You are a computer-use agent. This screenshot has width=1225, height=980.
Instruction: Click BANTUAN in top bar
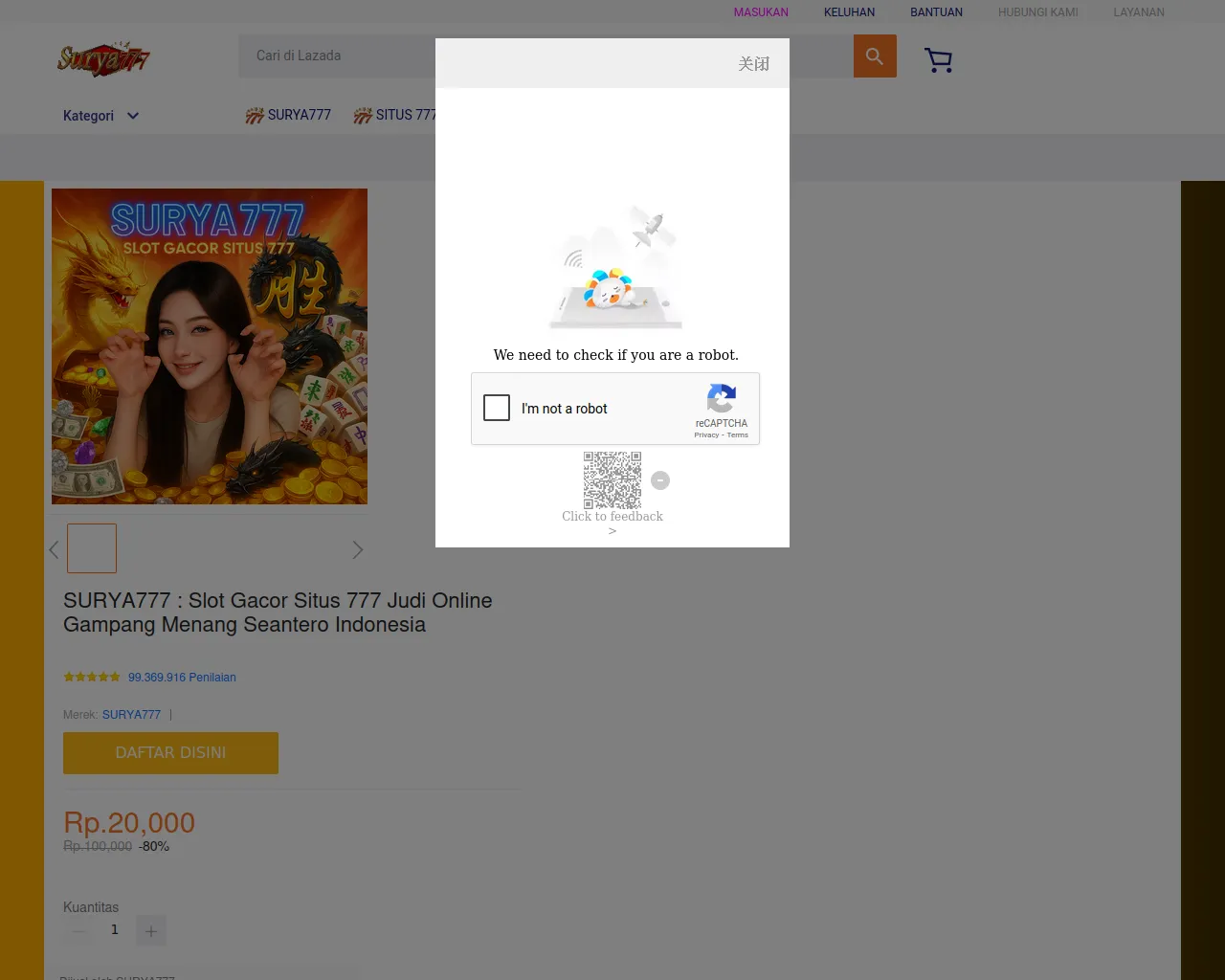(x=936, y=12)
